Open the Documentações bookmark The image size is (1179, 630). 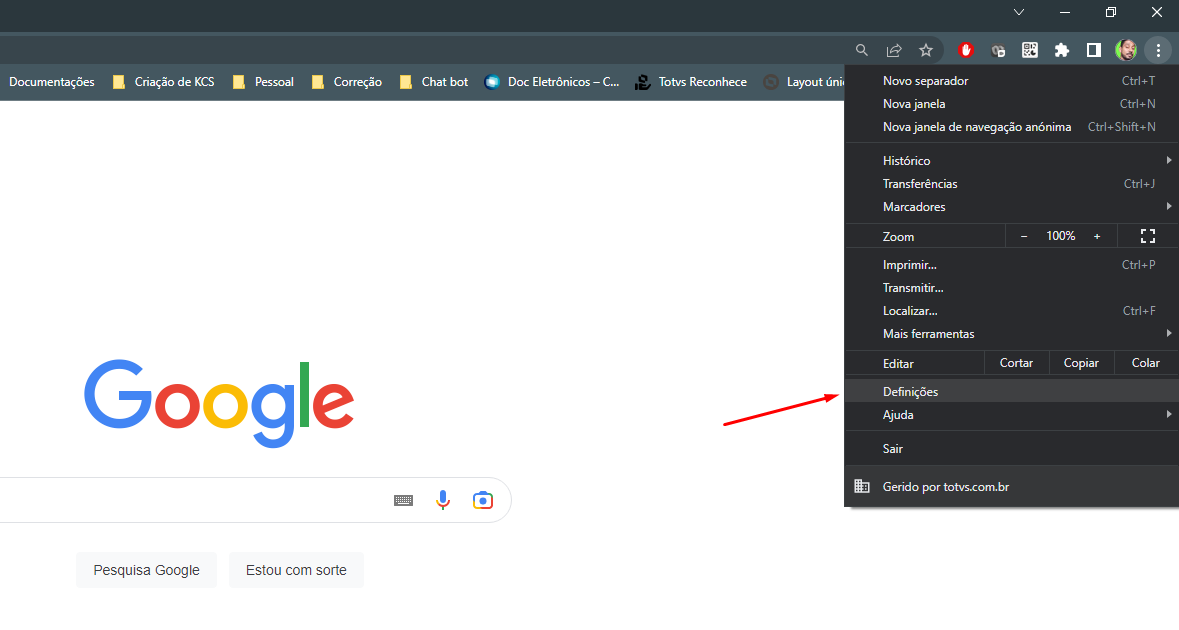point(52,82)
